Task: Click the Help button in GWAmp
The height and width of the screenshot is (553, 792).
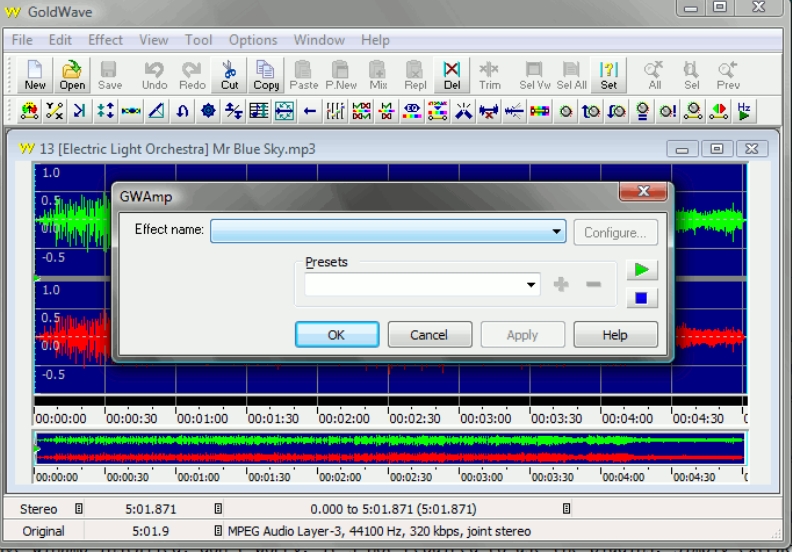Action: tap(615, 334)
